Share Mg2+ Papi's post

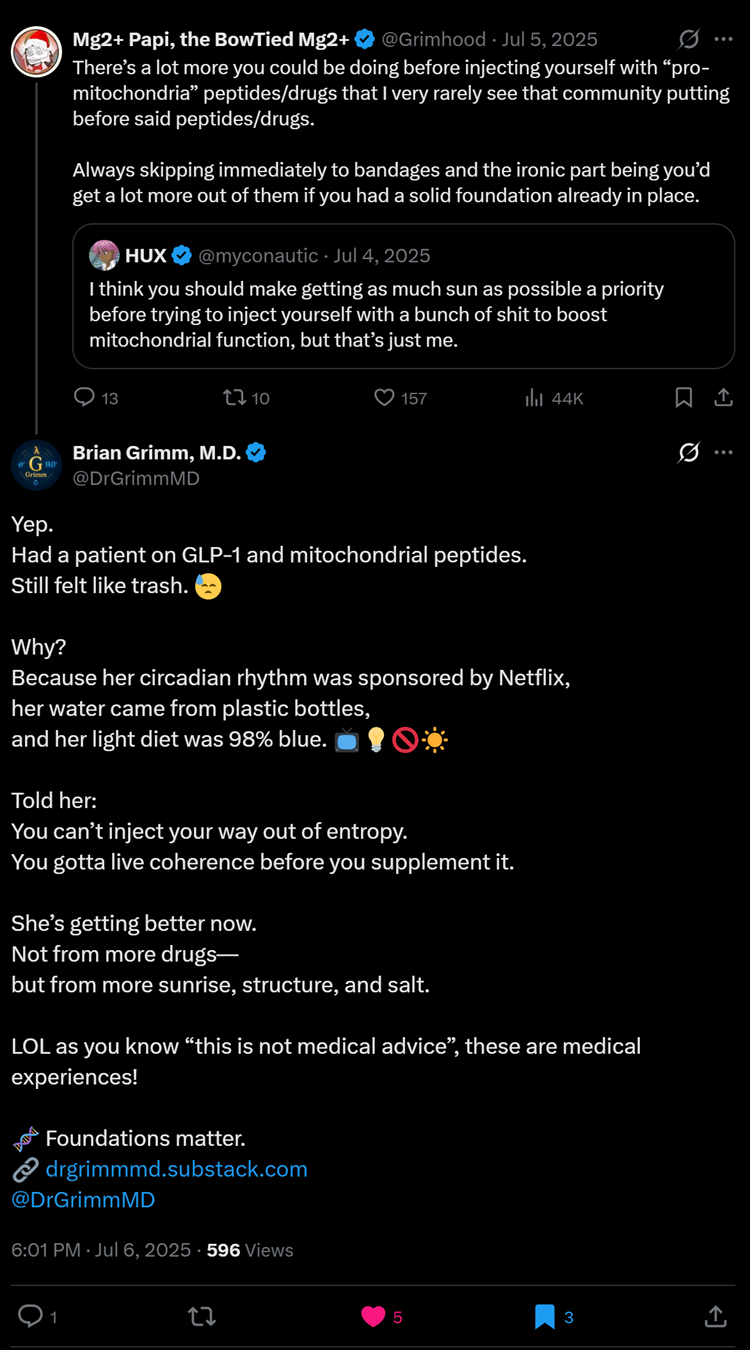tap(723, 398)
